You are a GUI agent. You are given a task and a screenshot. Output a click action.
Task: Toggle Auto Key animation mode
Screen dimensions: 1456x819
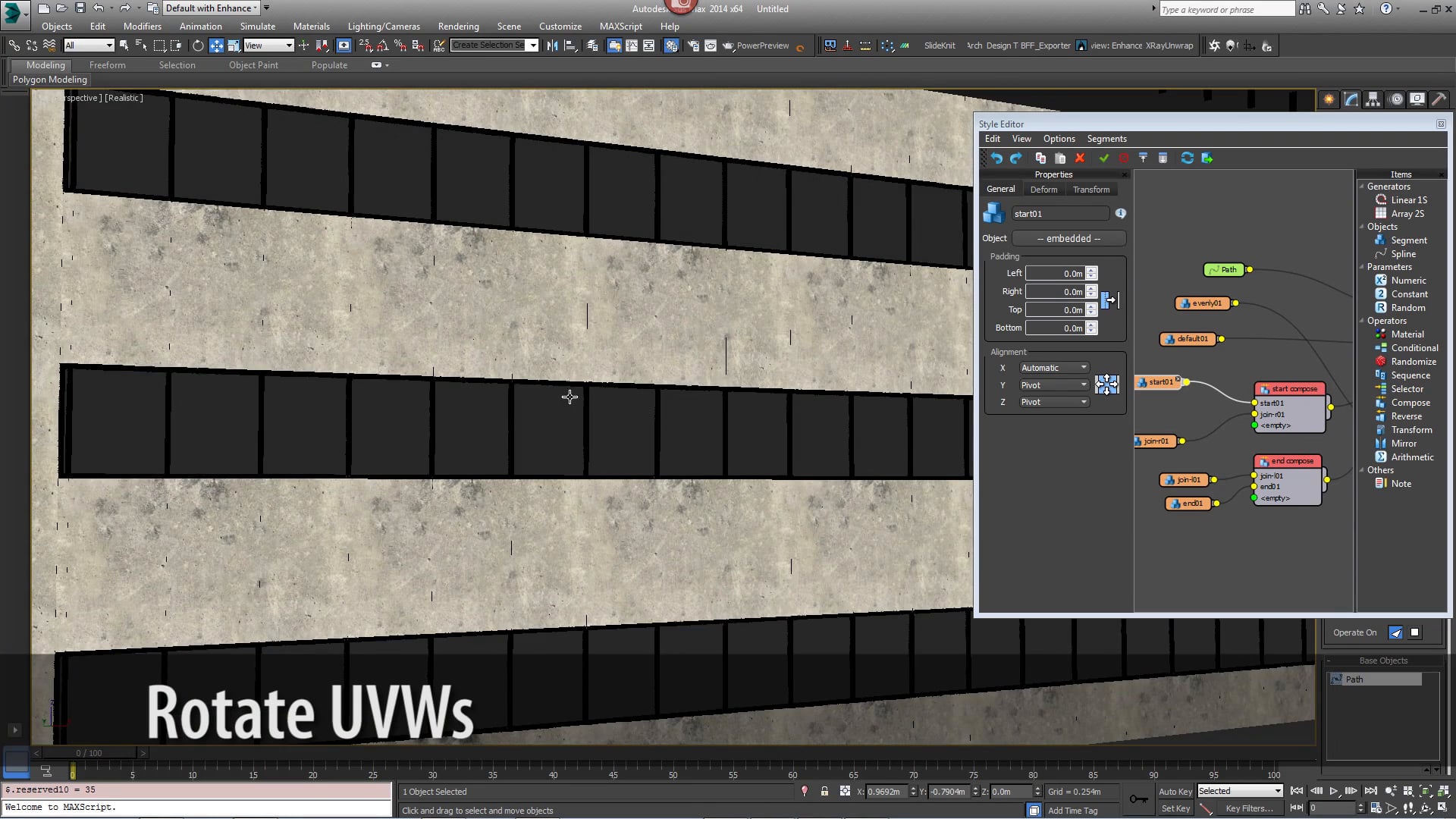pyautogui.click(x=1175, y=791)
